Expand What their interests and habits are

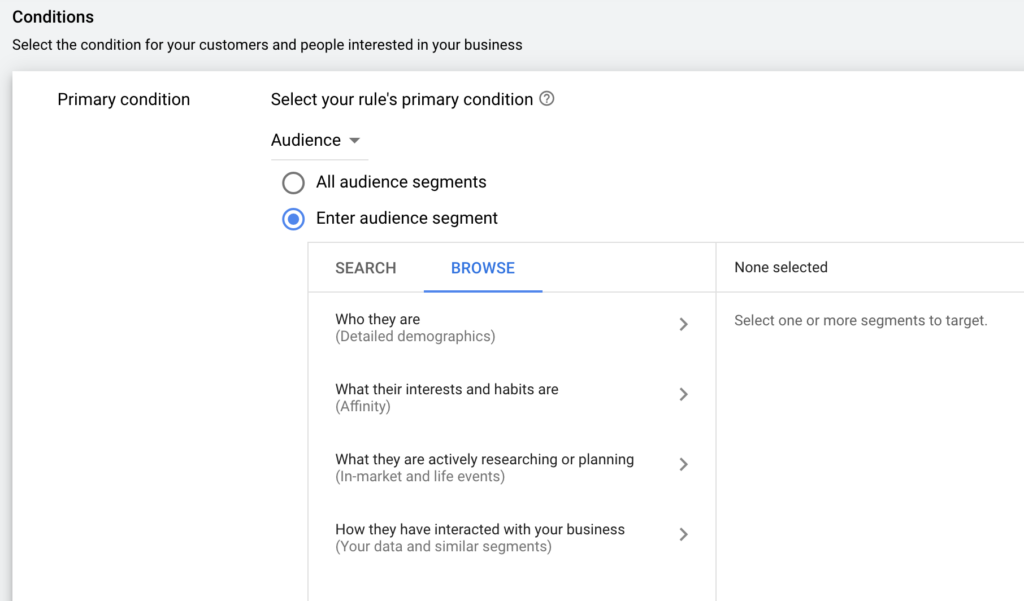point(446,397)
